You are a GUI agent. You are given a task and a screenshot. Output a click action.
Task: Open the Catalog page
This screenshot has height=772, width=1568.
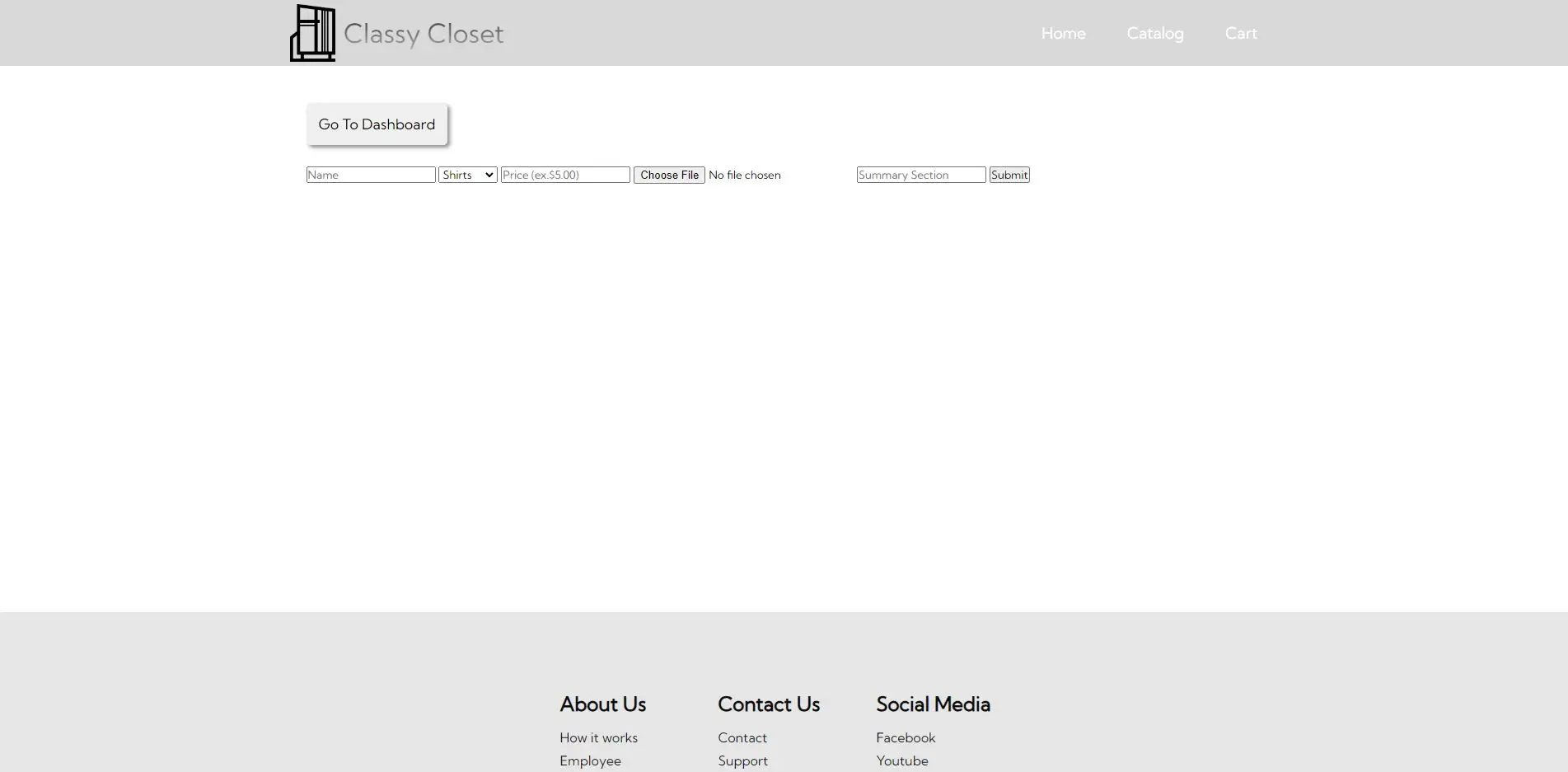click(1154, 33)
